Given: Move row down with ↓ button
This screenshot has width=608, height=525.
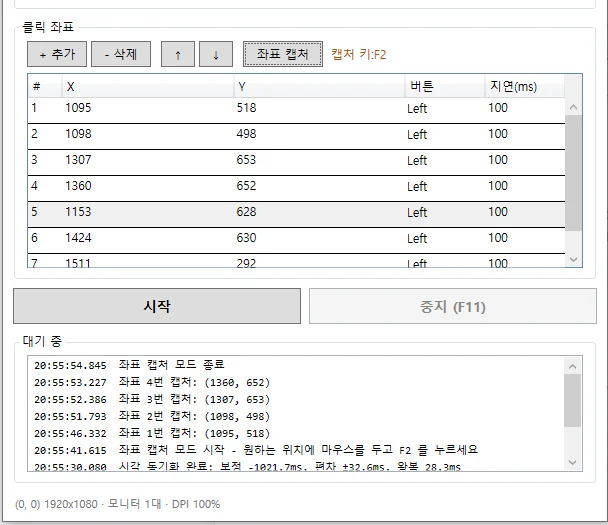Looking at the screenshot, I should (x=216, y=54).
